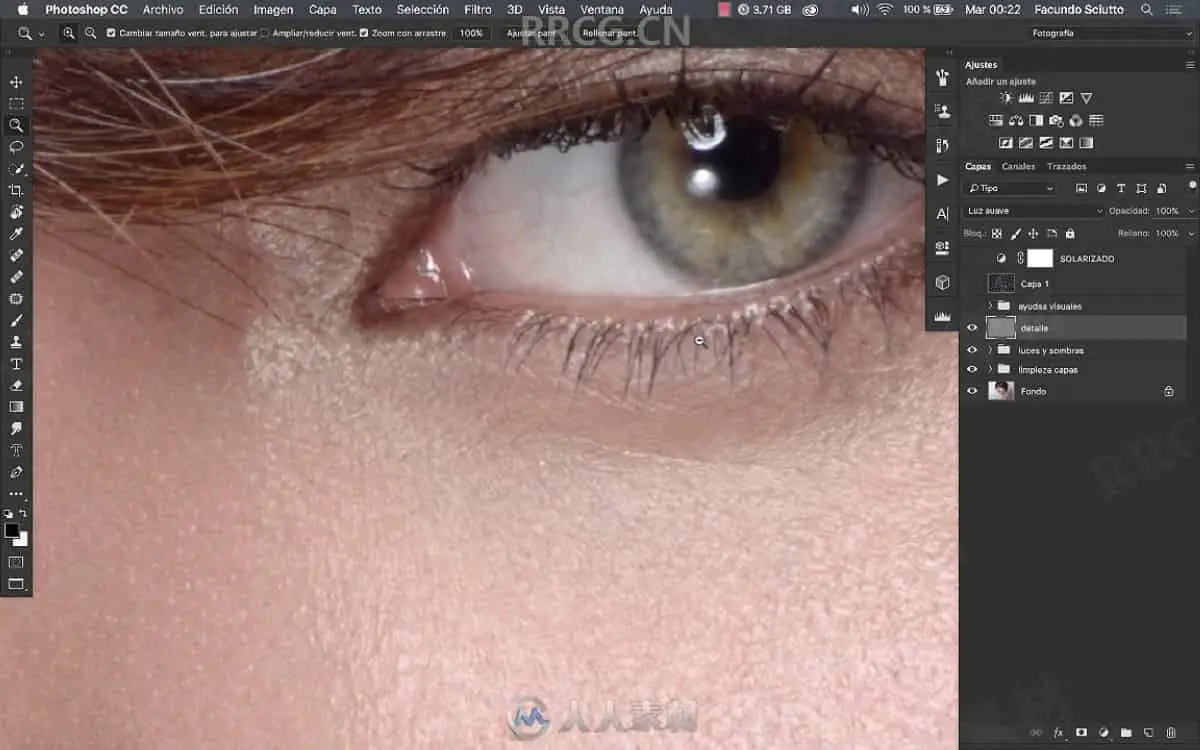Select the Move tool
The height and width of the screenshot is (750, 1200).
coord(16,82)
